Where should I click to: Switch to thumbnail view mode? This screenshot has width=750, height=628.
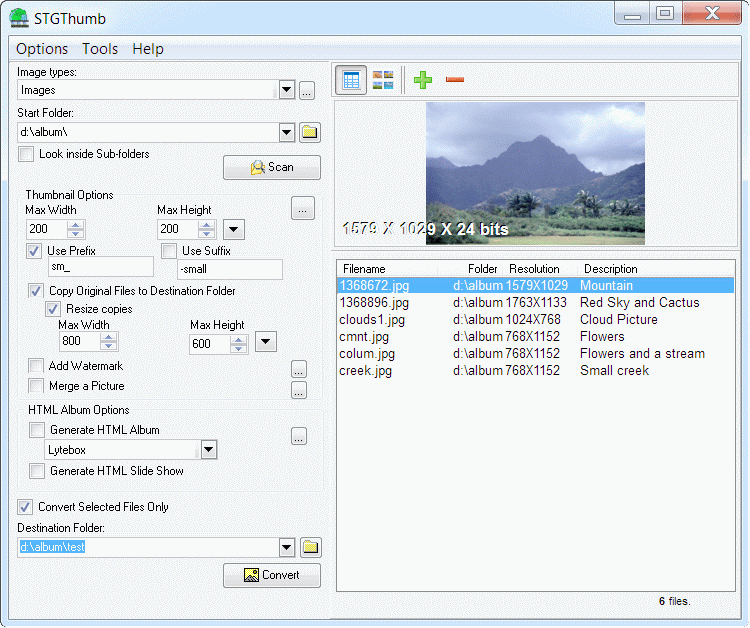(x=383, y=81)
